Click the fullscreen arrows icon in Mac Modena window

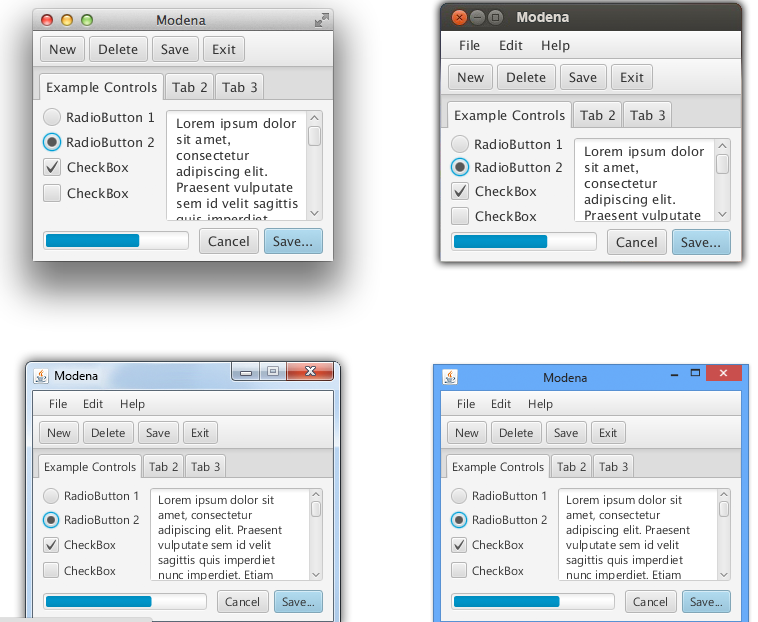(321, 20)
